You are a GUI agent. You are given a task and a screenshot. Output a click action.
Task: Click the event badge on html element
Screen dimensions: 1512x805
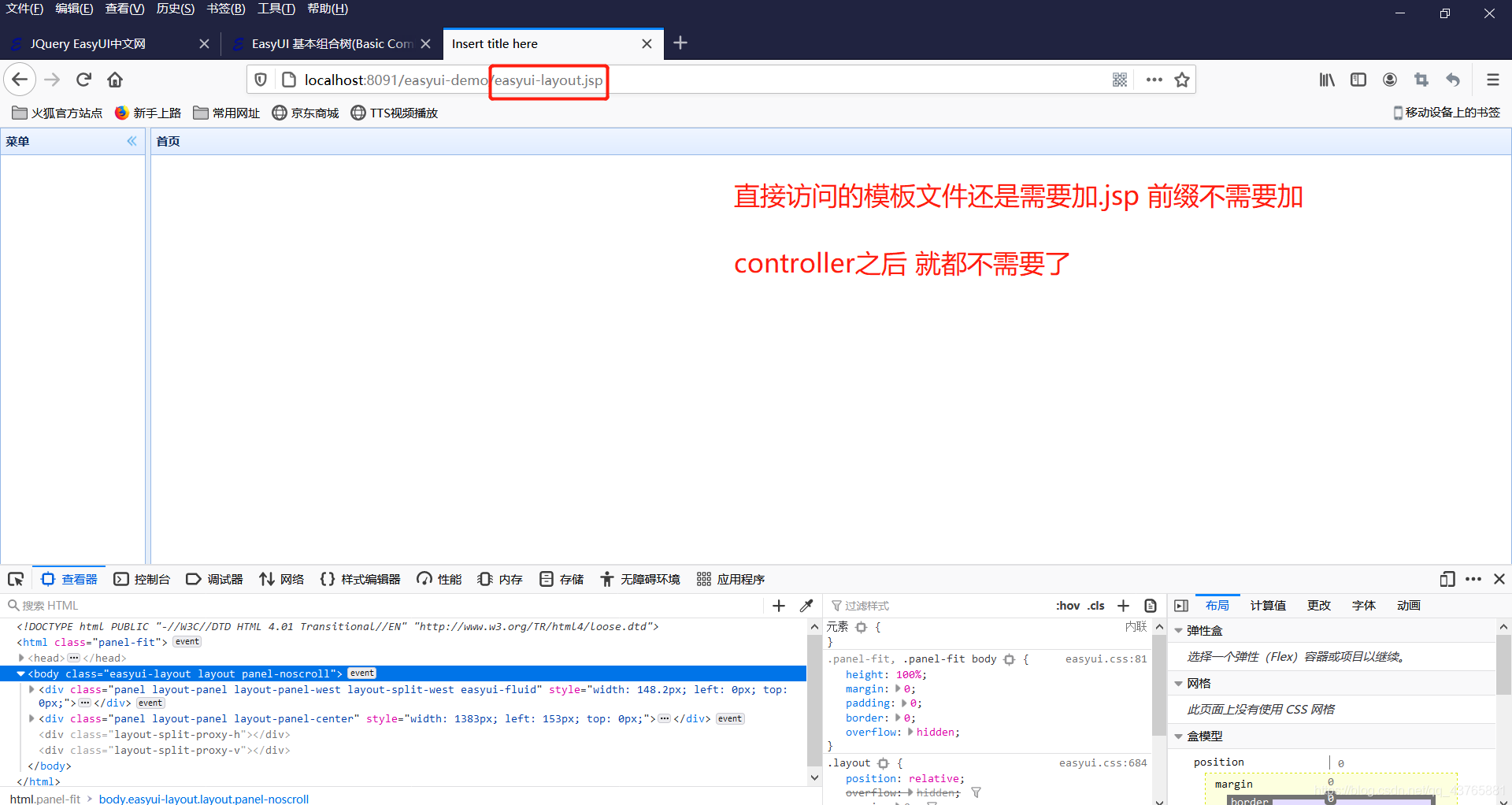(187, 642)
